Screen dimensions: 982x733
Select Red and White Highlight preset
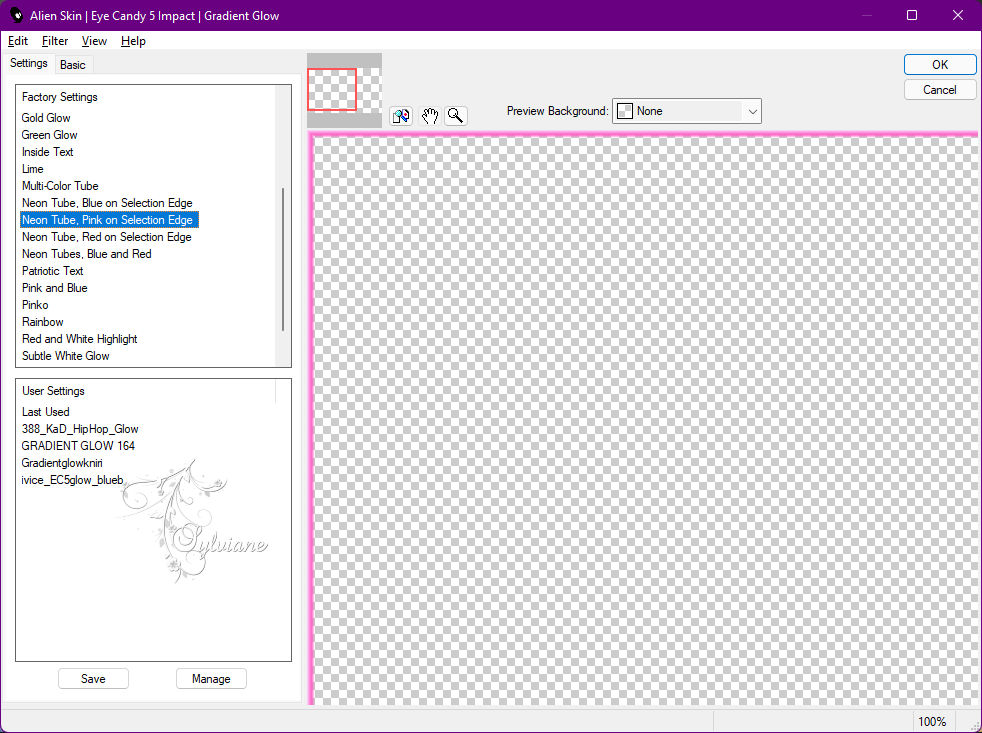pos(80,338)
